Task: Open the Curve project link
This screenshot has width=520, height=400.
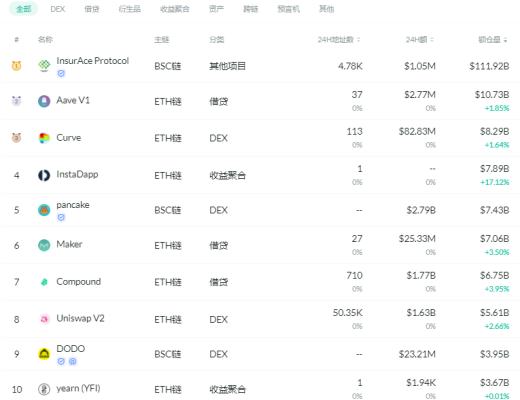Action: point(69,137)
